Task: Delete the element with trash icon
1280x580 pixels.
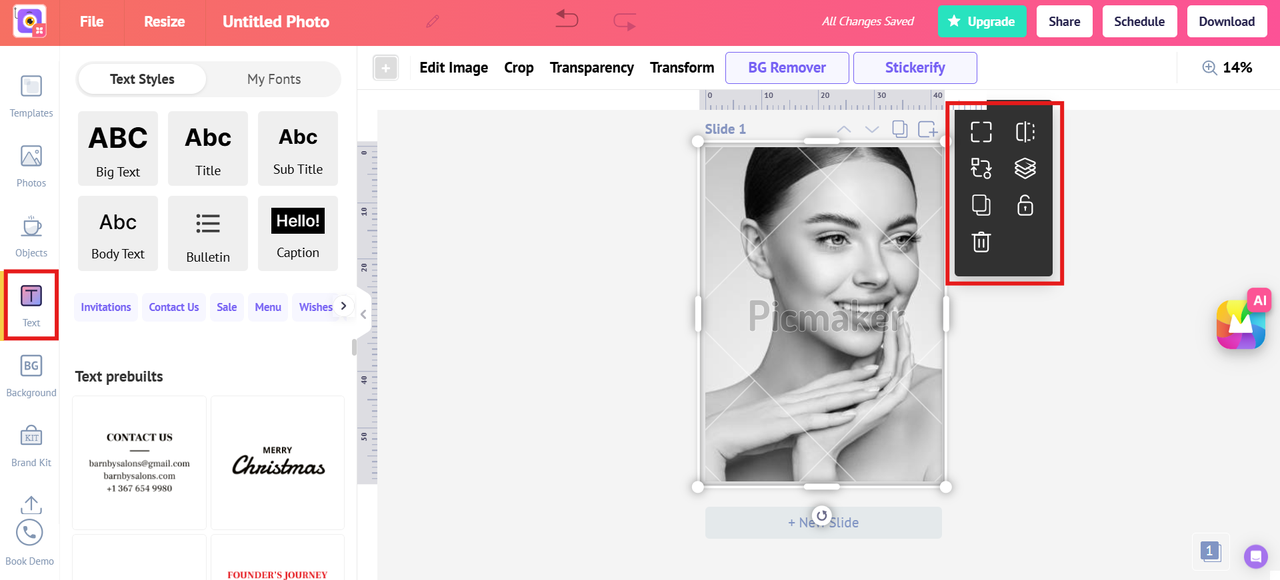Action: pos(981,241)
